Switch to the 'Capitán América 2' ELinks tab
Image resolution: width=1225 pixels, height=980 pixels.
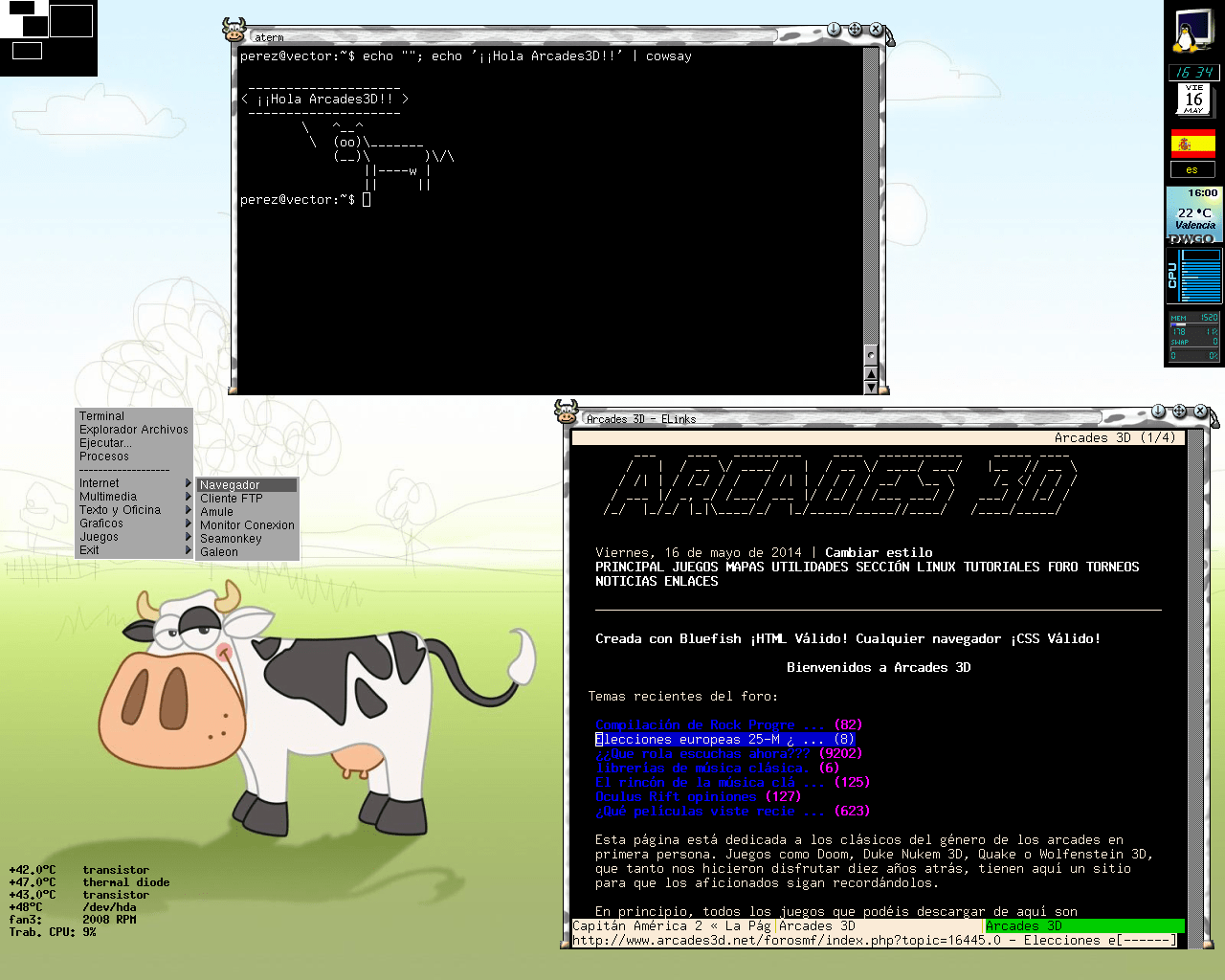point(673,926)
